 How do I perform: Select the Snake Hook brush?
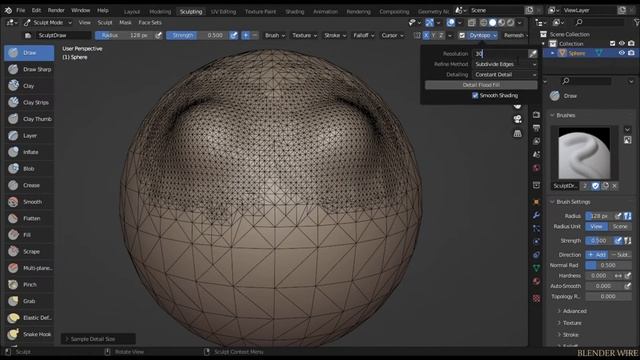pos(29,334)
